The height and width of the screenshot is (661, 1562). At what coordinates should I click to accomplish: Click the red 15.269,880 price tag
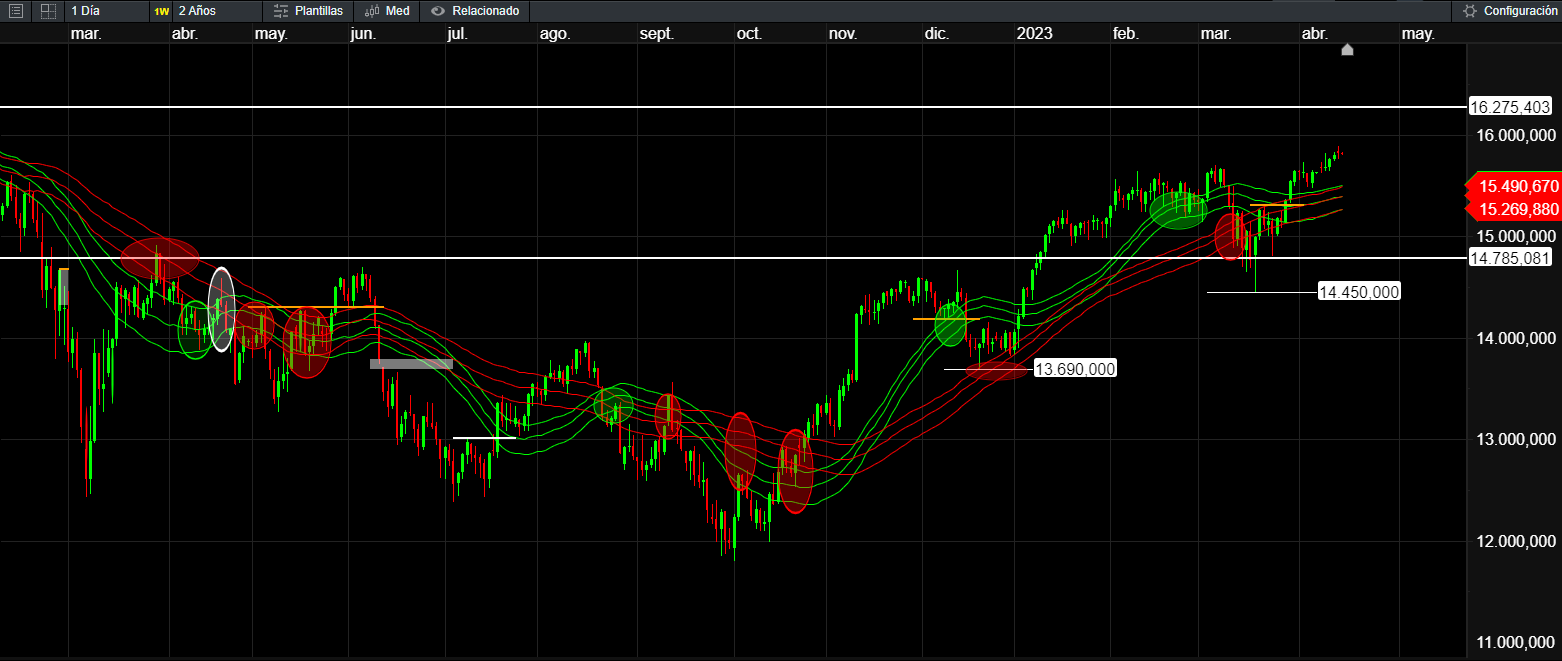pos(1512,209)
